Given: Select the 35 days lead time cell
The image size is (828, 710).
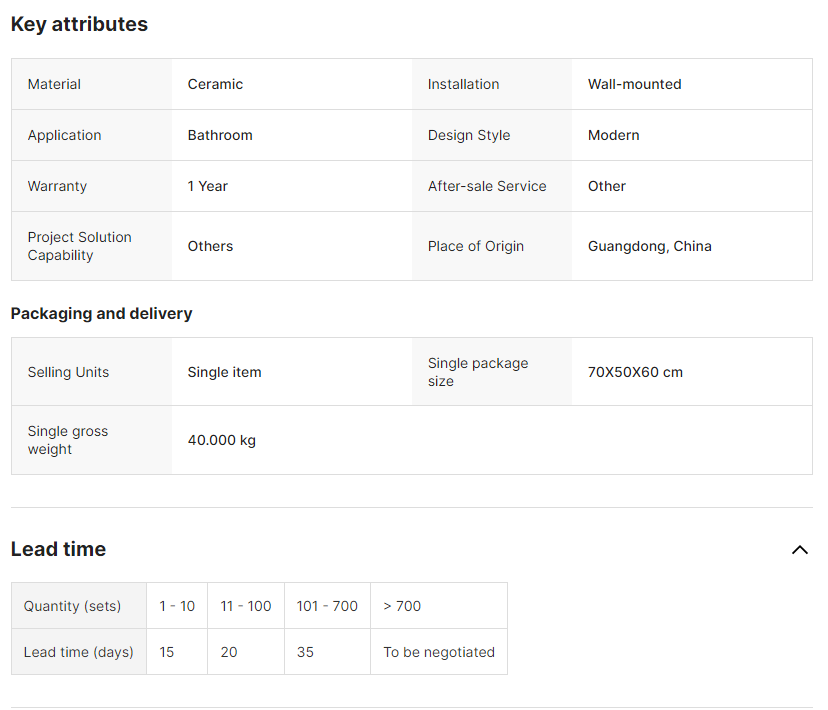Looking at the screenshot, I should coord(305,652).
